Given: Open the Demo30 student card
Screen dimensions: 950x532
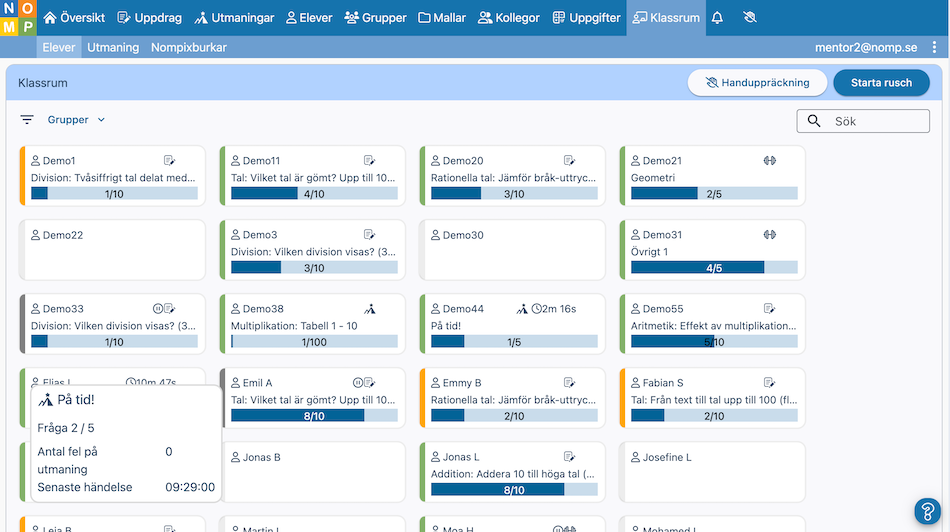Looking at the screenshot, I should (x=512, y=250).
